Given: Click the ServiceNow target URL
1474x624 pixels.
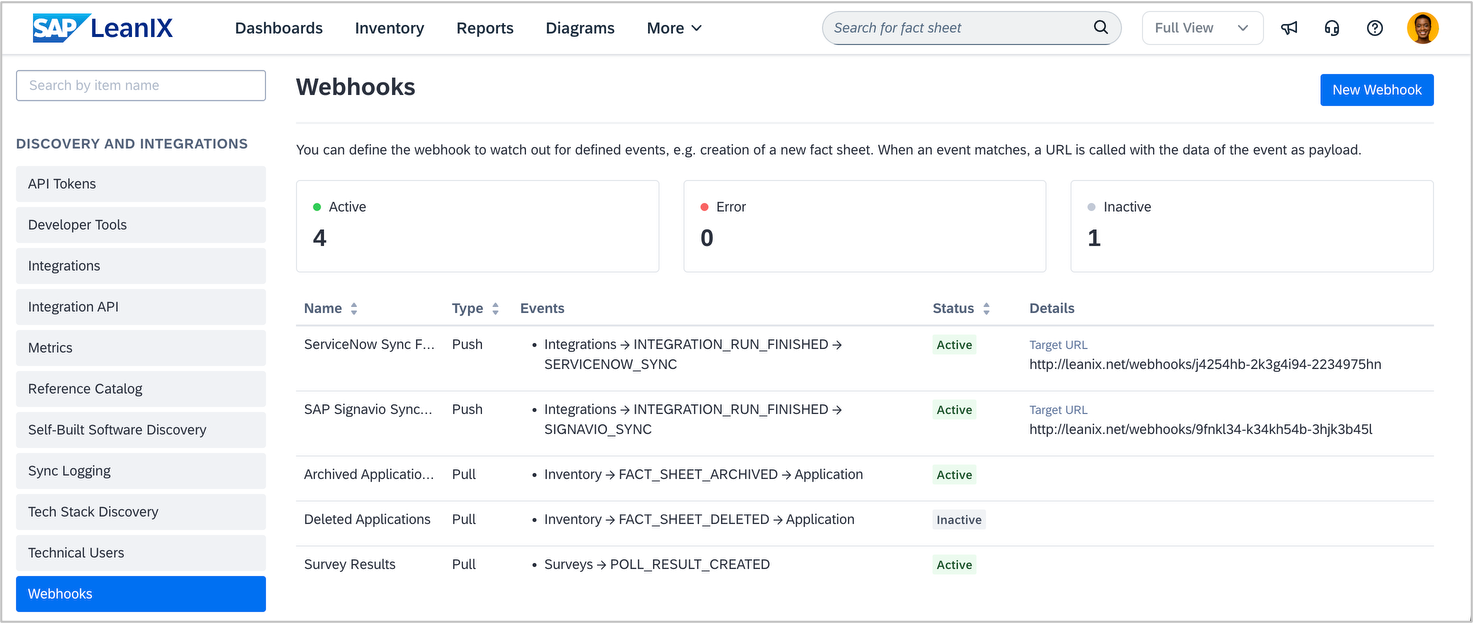Looking at the screenshot, I should [1205, 364].
